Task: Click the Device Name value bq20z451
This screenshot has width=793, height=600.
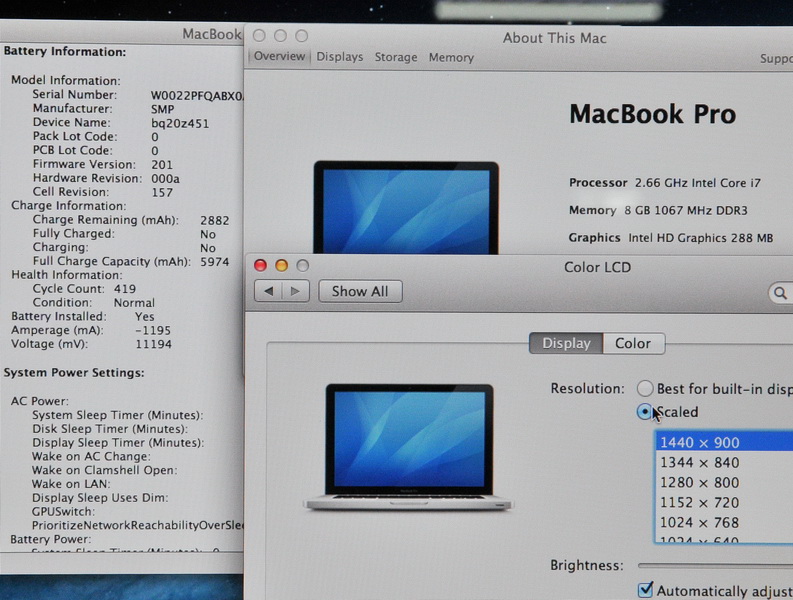Action: pyautogui.click(x=180, y=123)
